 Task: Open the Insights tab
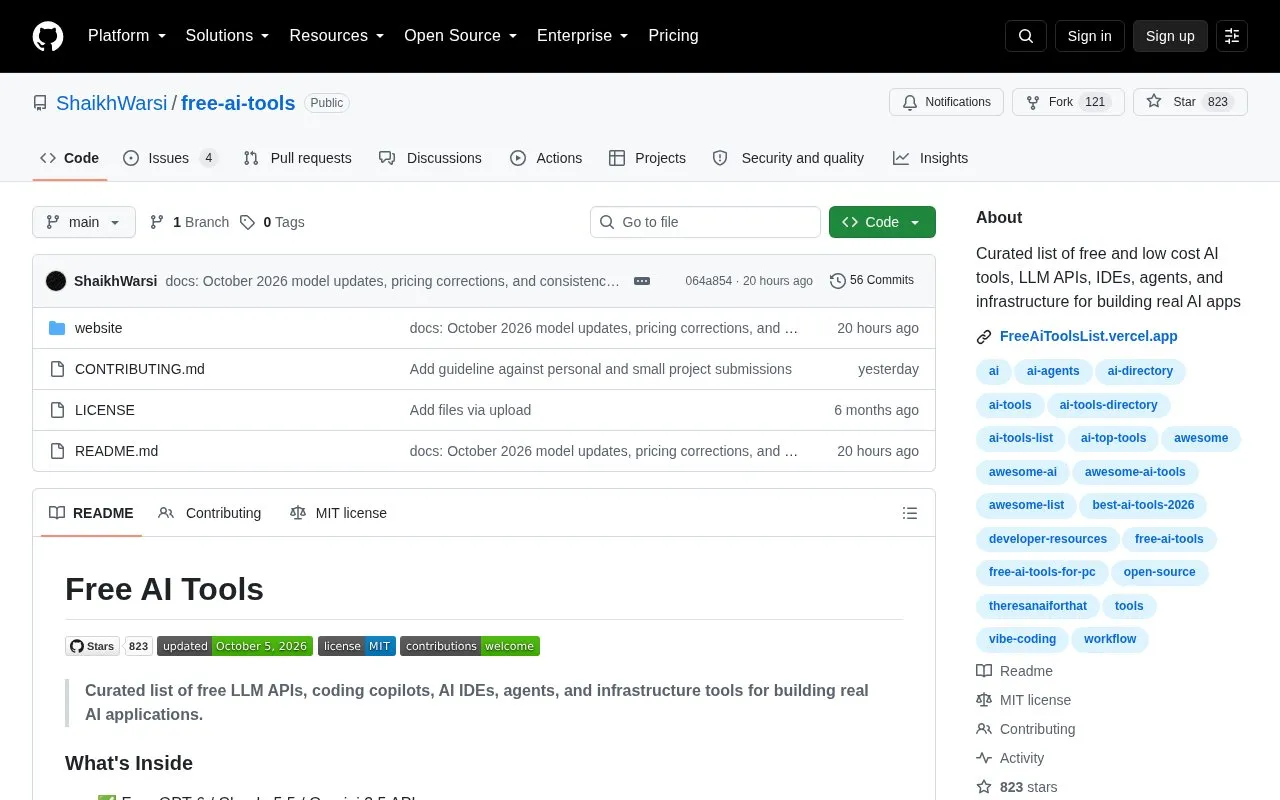pos(930,158)
